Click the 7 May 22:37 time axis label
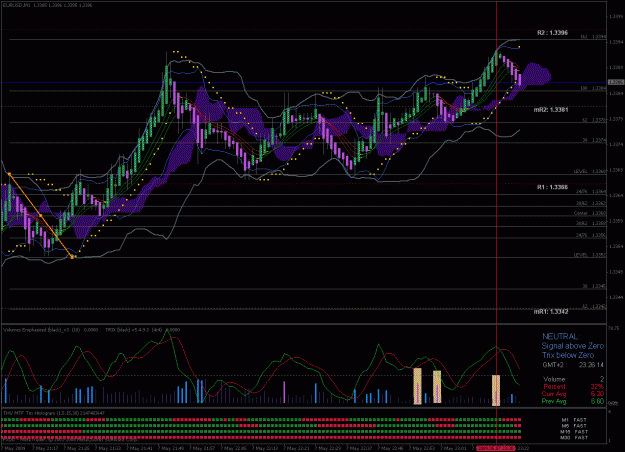Screen dimensions: 625x452 tap(360, 448)
